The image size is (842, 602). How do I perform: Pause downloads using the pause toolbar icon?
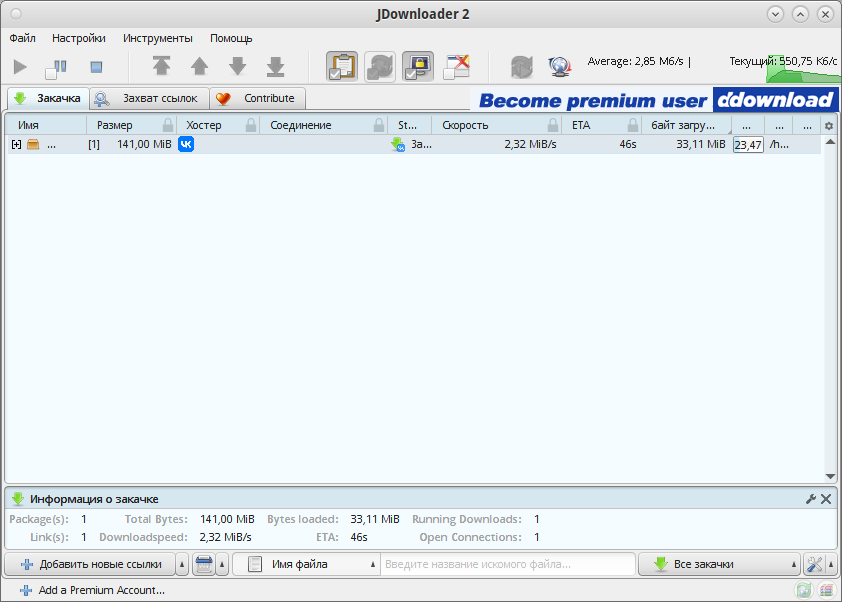[56, 68]
